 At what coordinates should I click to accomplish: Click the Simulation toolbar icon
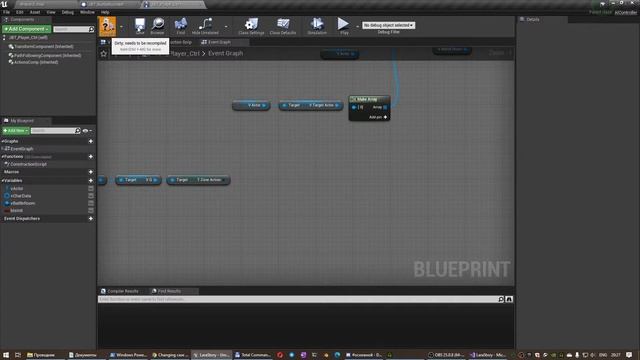pyautogui.click(x=317, y=26)
